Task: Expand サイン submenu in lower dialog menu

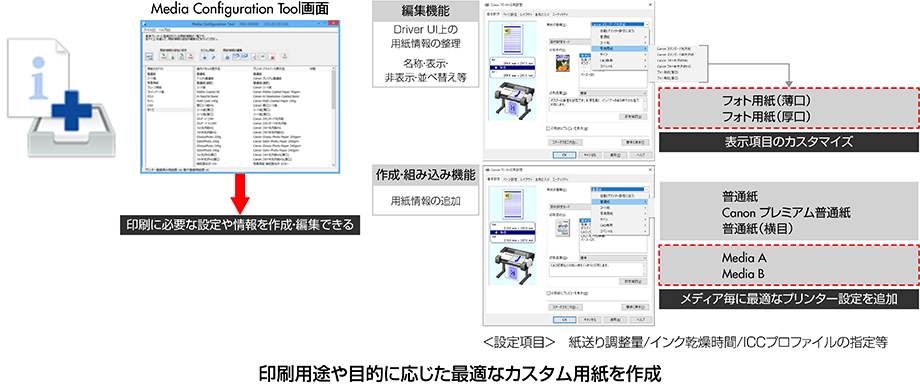Action: click(x=620, y=219)
